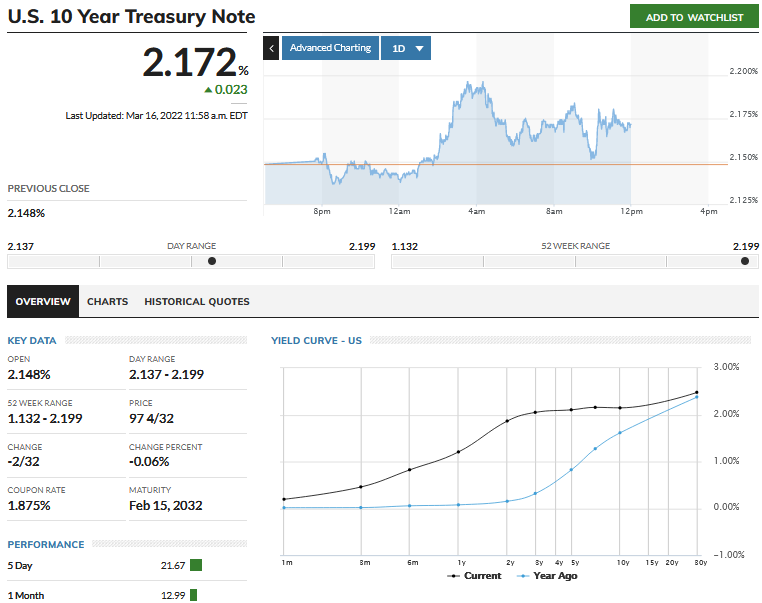The image size is (762, 603).
Task: Click the maturity value Feb 15, 2032
Action: (166, 506)
